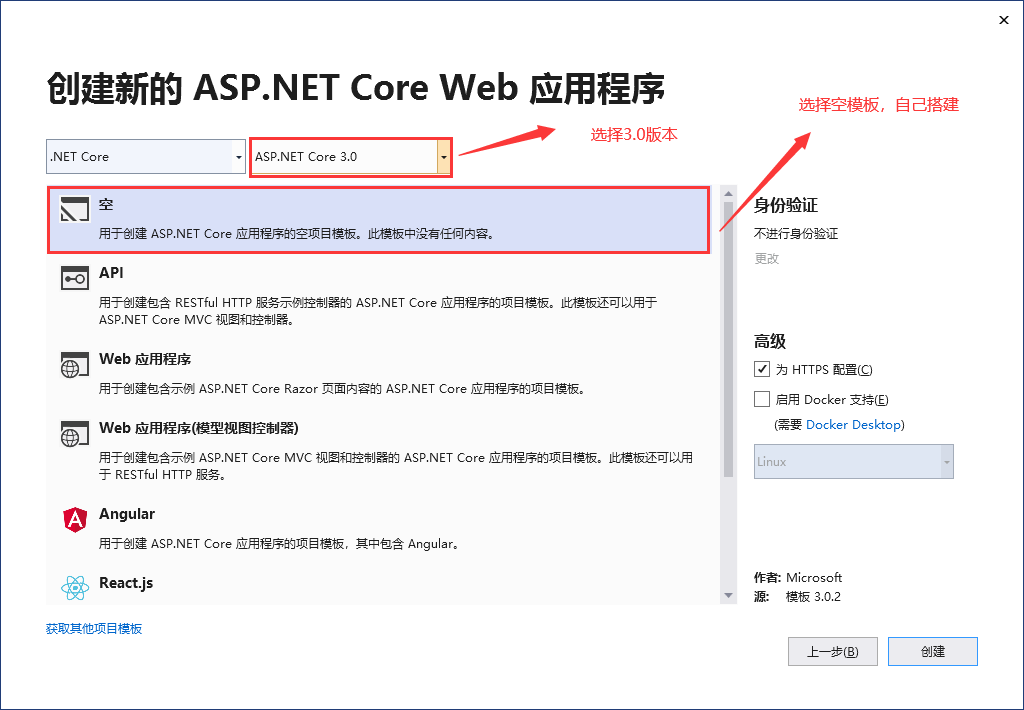Open 获取其他项目模板 link
Screen dimensions: 1024x710
coord(94,628)
